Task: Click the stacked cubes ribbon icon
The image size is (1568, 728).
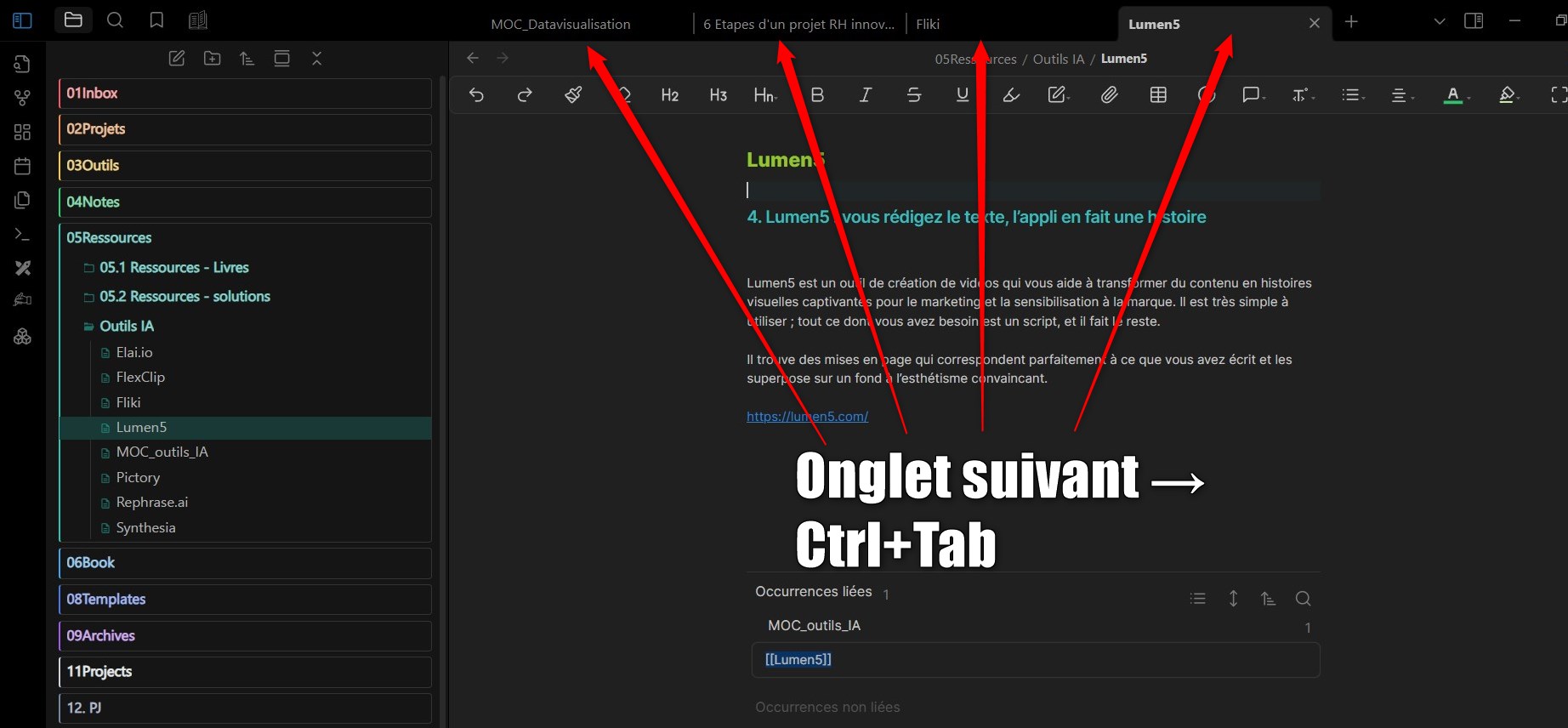Action: pyautogui.click(x=23, y=337)
